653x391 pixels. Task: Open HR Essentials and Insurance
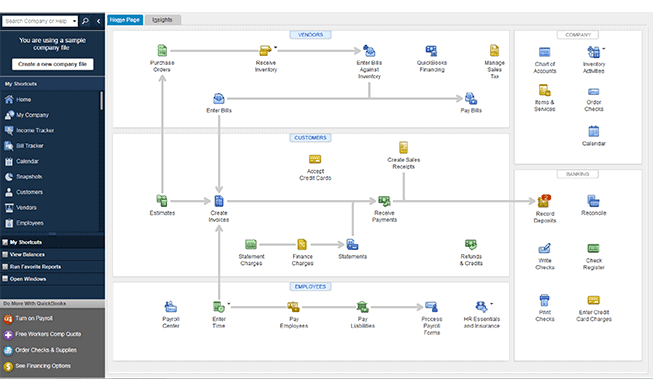[481, 307]
